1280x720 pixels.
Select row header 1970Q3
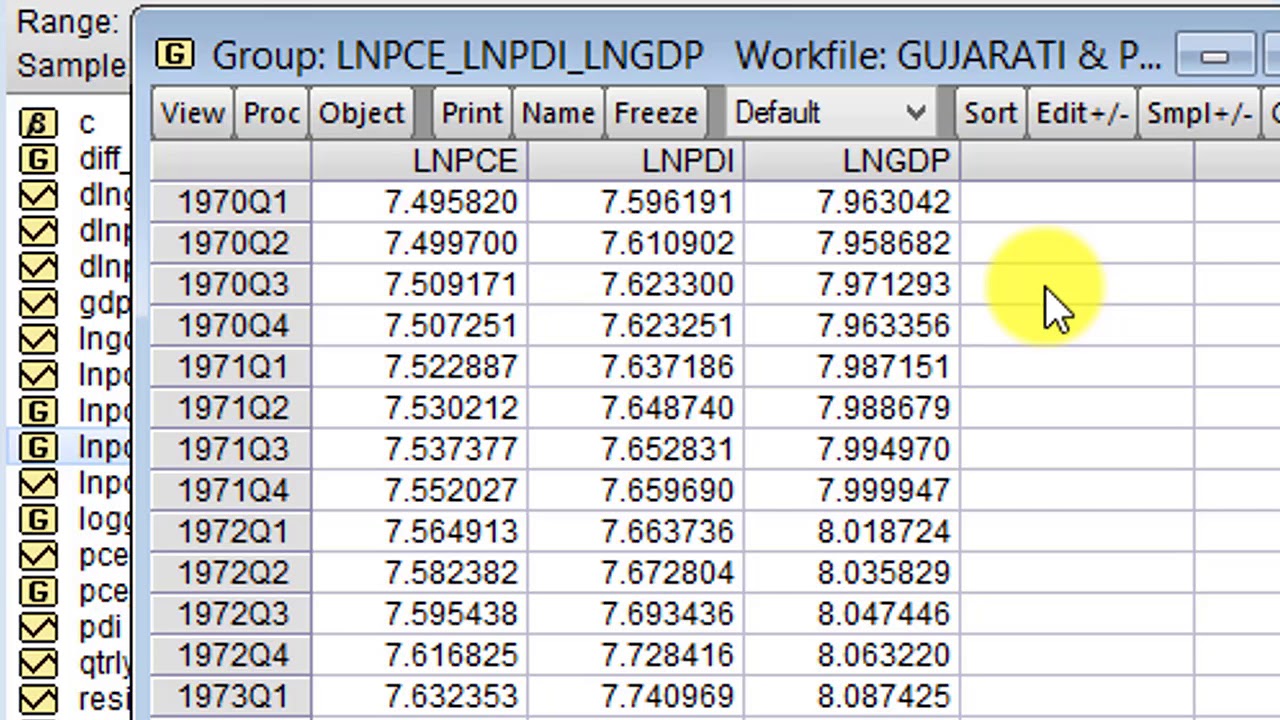point(231,284)
